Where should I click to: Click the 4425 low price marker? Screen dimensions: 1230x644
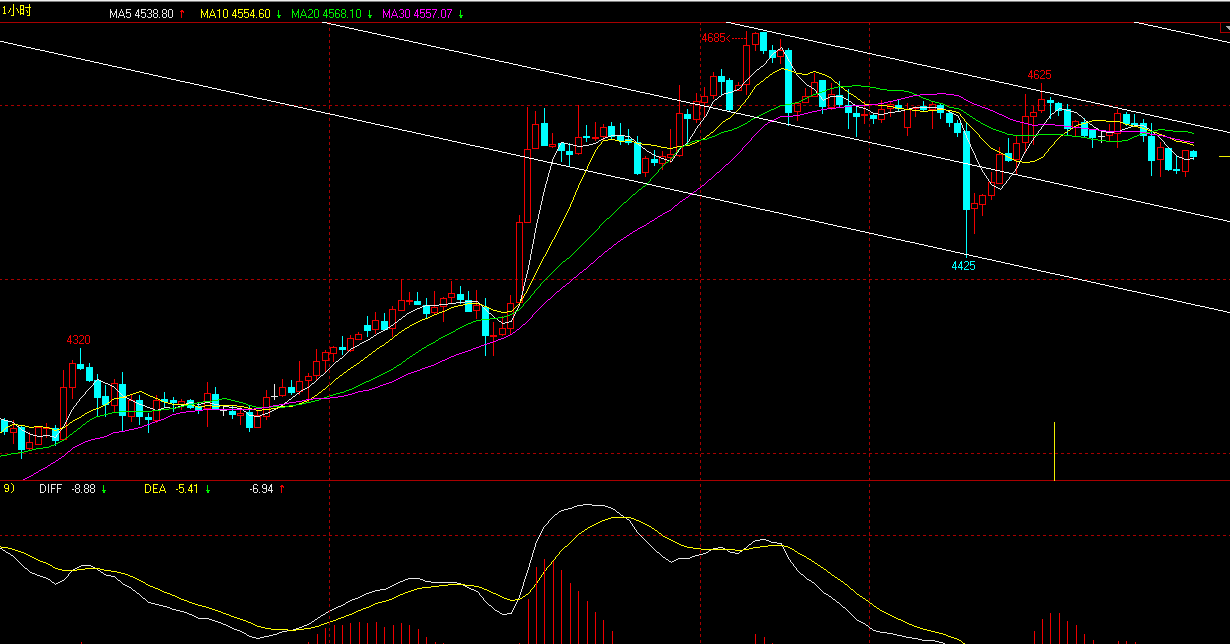pos(963,266)
